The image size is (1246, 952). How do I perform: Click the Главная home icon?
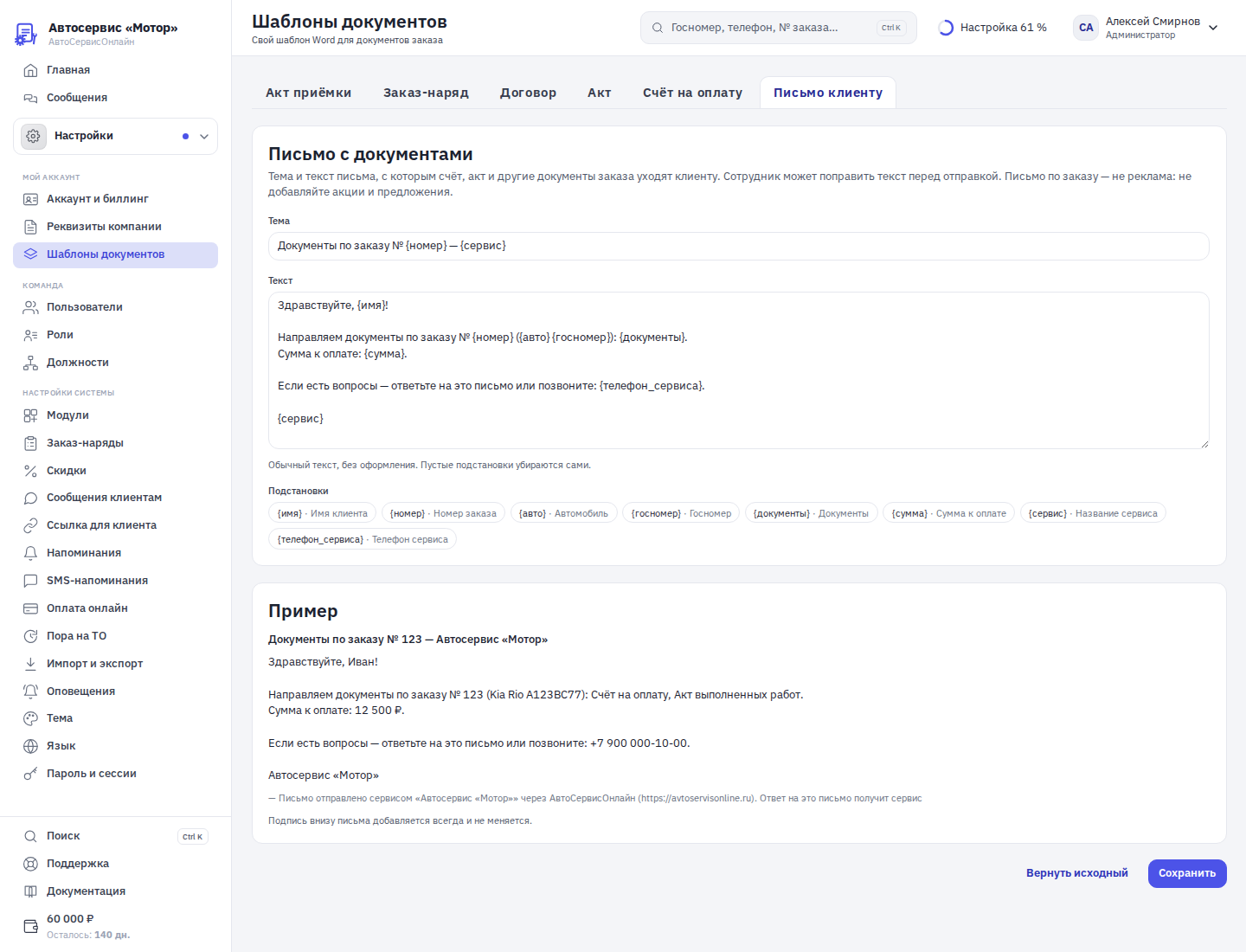tap(30, 70)
